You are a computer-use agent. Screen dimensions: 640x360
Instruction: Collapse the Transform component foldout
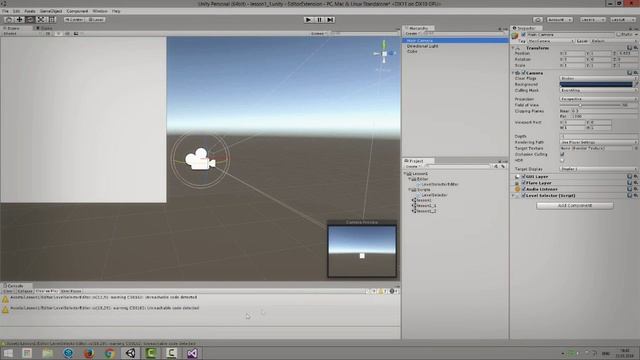pyautogui.click(x=513, y=48)
